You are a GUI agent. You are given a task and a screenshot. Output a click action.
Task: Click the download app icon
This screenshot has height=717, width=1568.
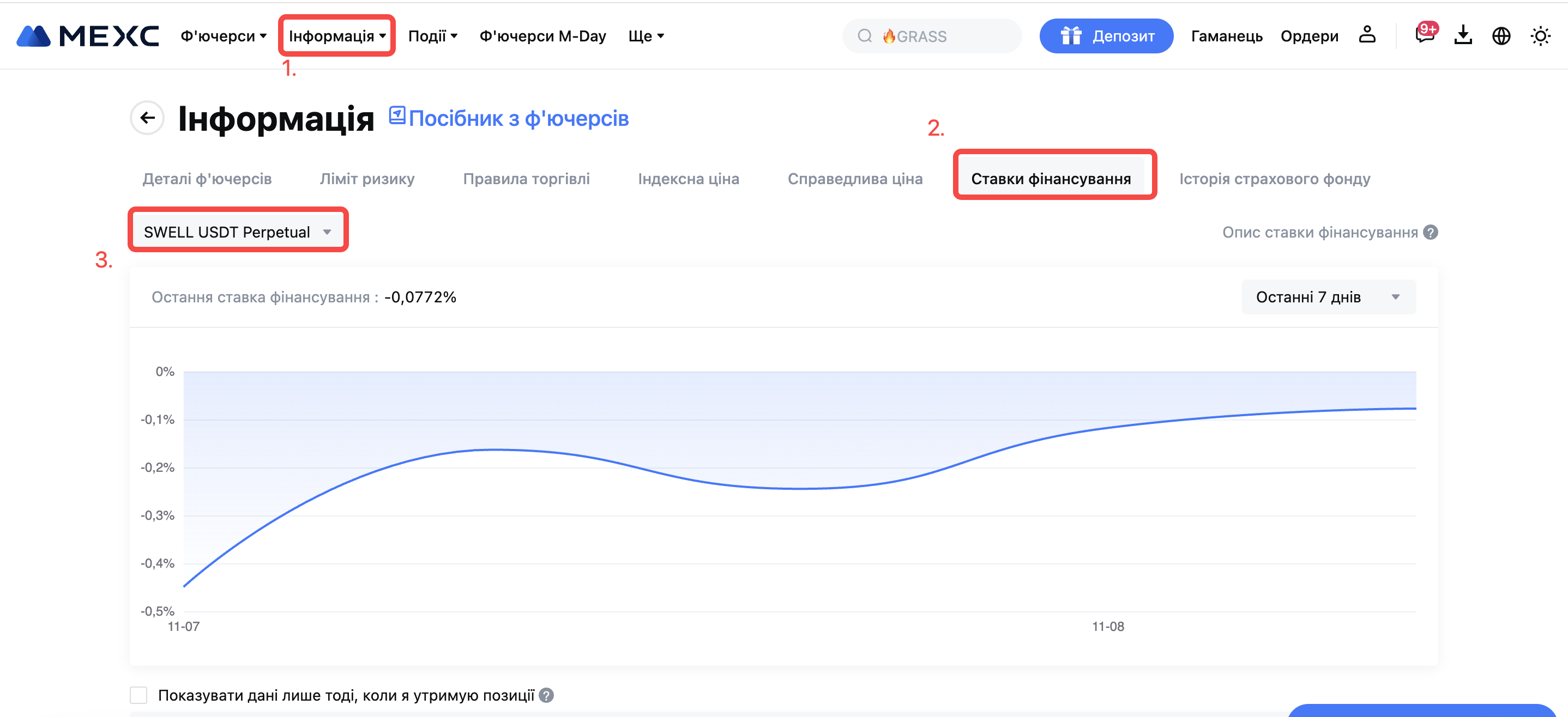pos(1463,35)
